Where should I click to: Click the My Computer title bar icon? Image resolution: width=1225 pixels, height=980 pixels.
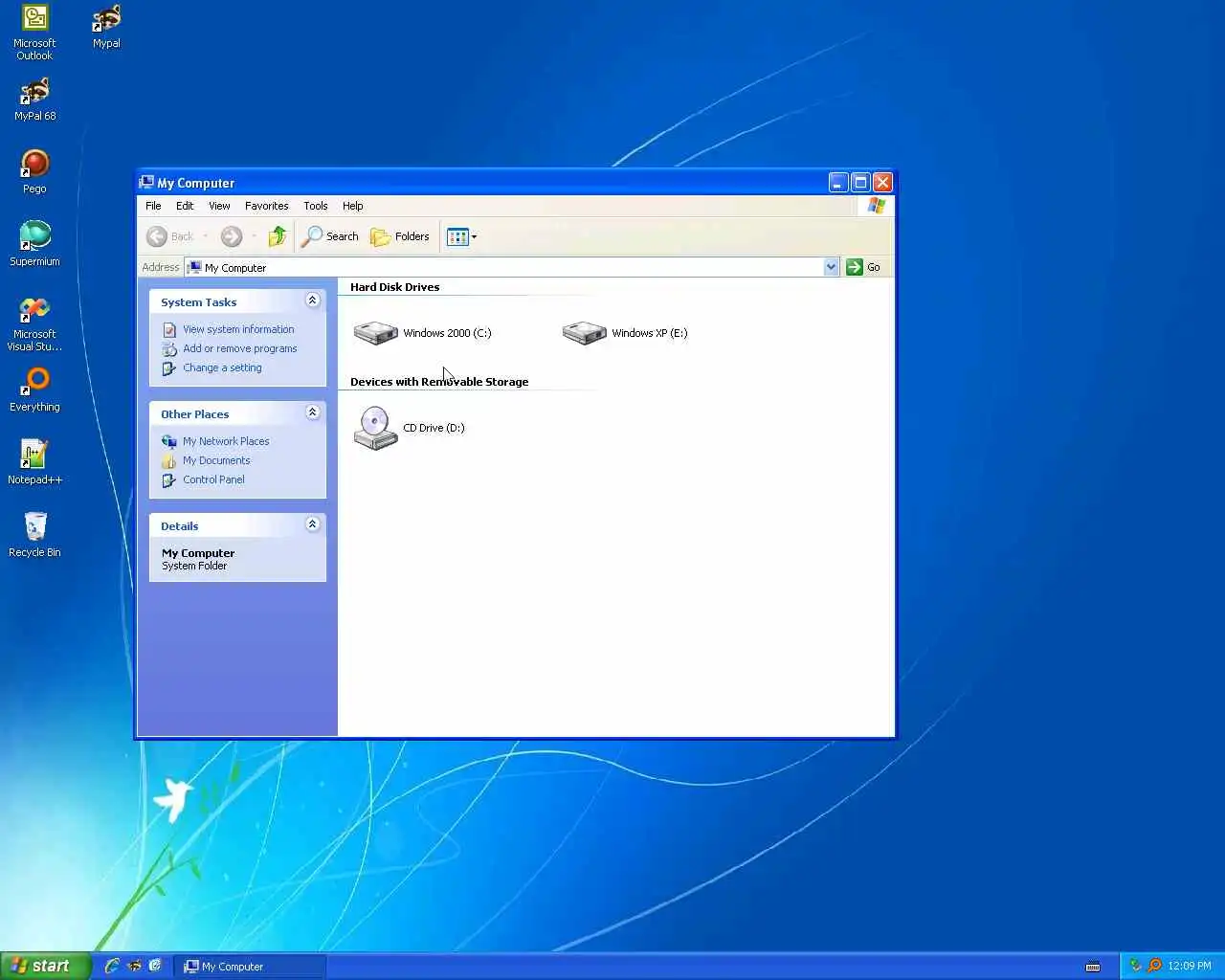pos(146,182)
